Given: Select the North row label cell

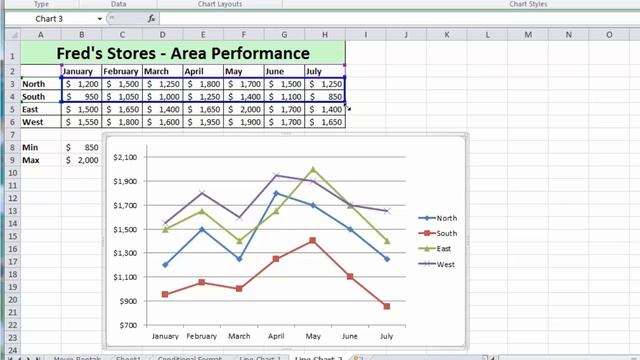Looking at the screenshot, I should [x=41, y=84].
